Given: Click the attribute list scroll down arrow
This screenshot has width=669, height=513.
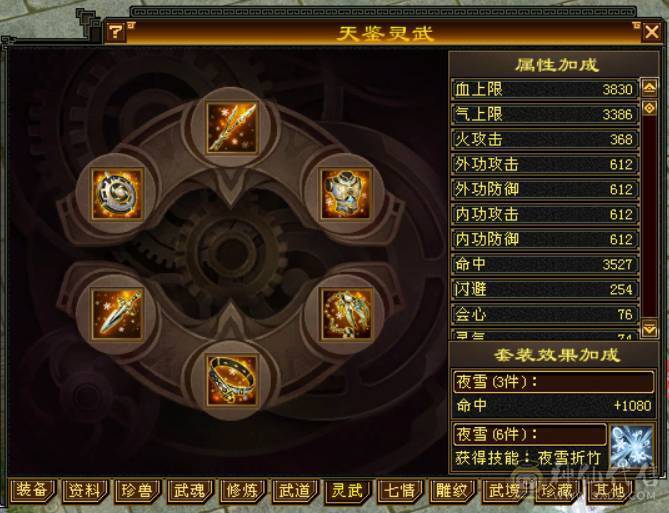Looking at the screenshot, I should 649,329.
